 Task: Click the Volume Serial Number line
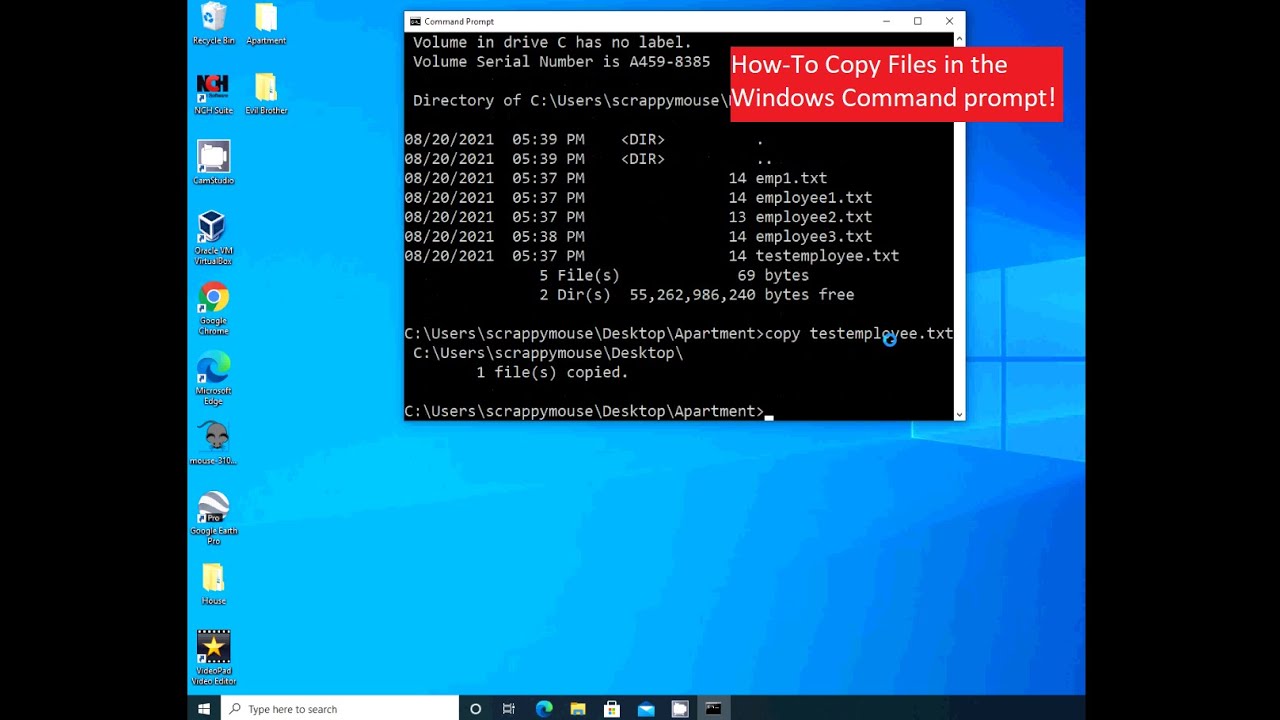tap(562, 62)
